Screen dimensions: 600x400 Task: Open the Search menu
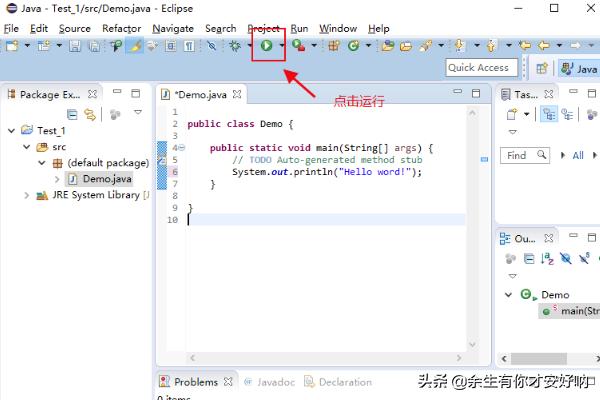[x=220, y=29]
